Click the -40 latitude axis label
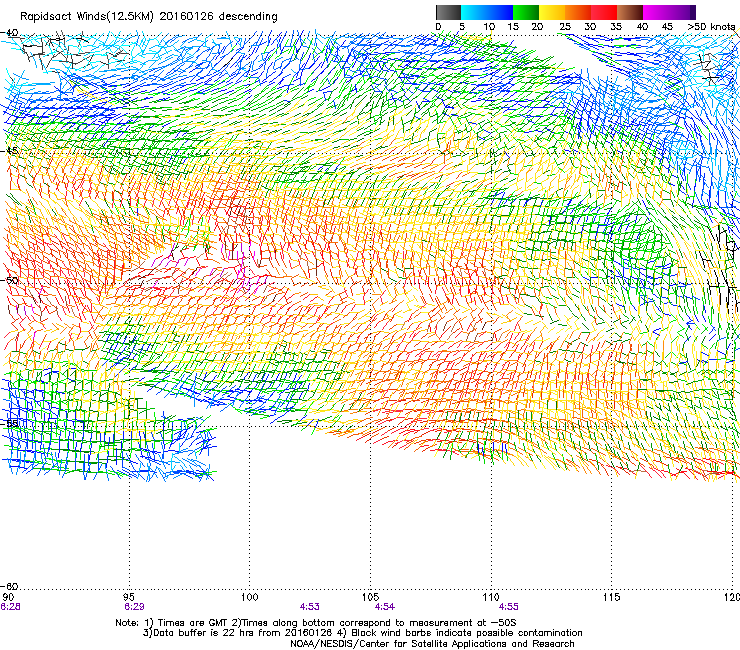This screenshot has width=740, height=650. click(x=9, y=33)
